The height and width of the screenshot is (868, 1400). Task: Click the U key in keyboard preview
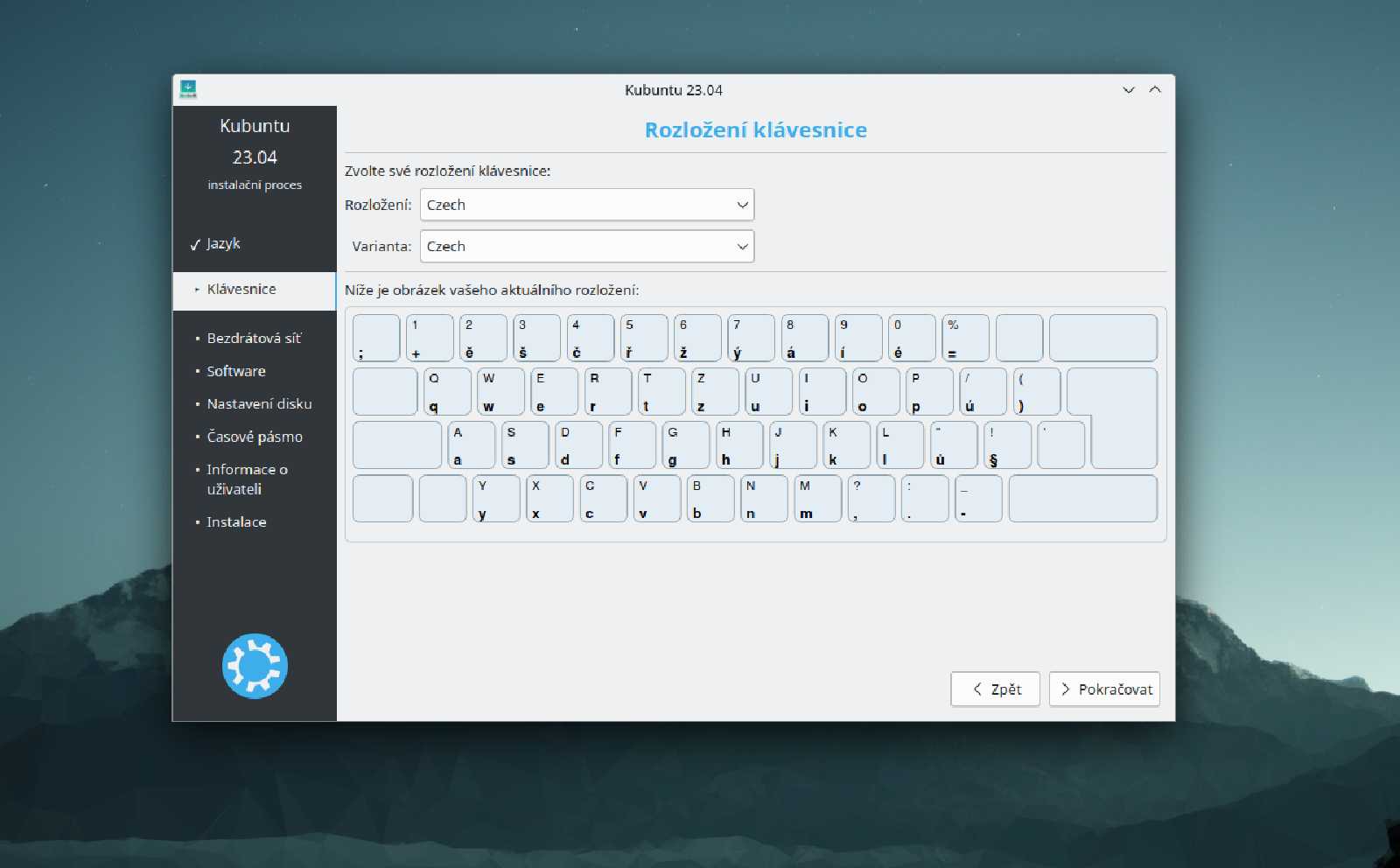(x=769, y=391)
